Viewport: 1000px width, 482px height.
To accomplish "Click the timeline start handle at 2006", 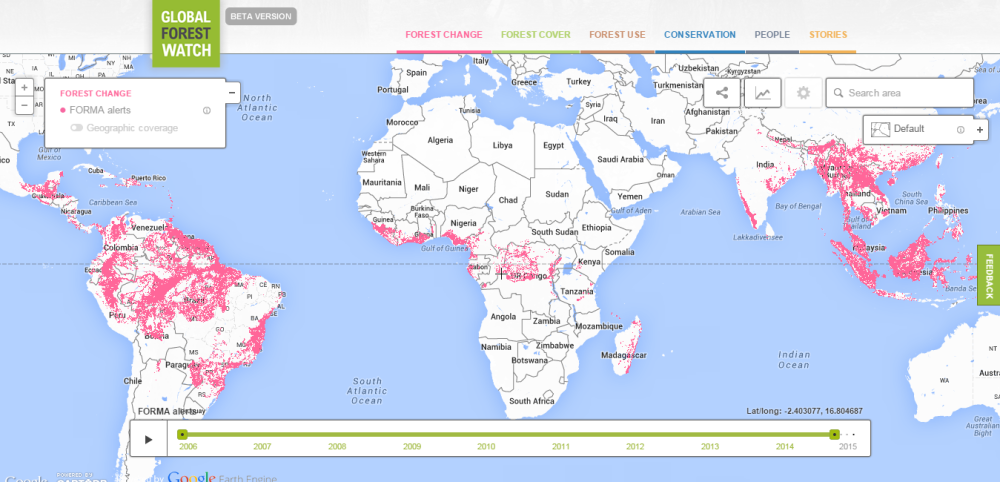I will pos(182,434).
